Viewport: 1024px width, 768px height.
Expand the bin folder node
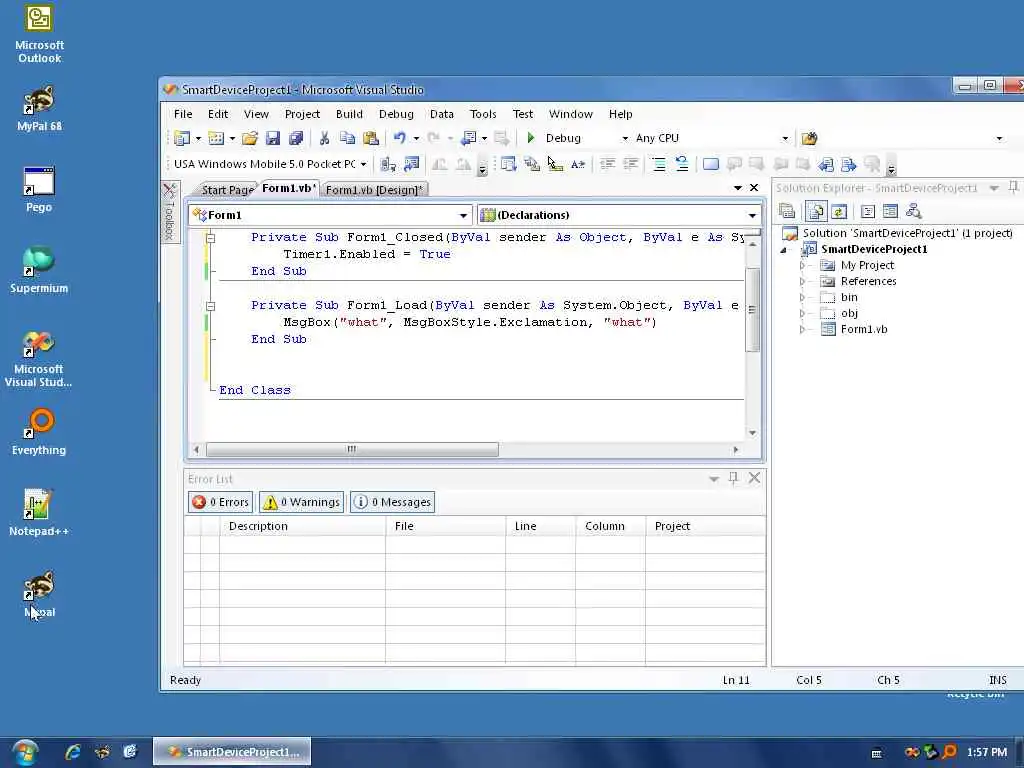point(803,297)
